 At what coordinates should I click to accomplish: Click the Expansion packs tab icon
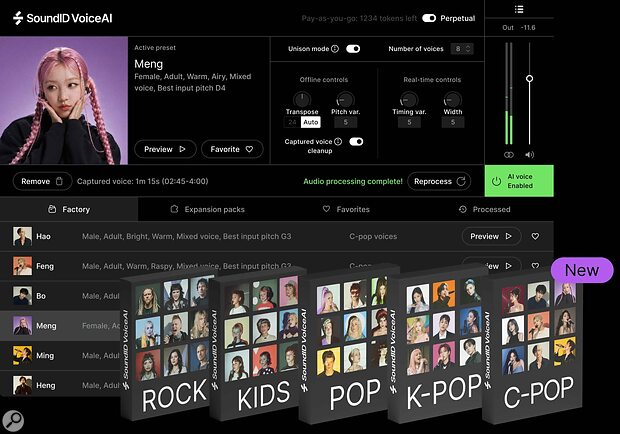[174, 209]
